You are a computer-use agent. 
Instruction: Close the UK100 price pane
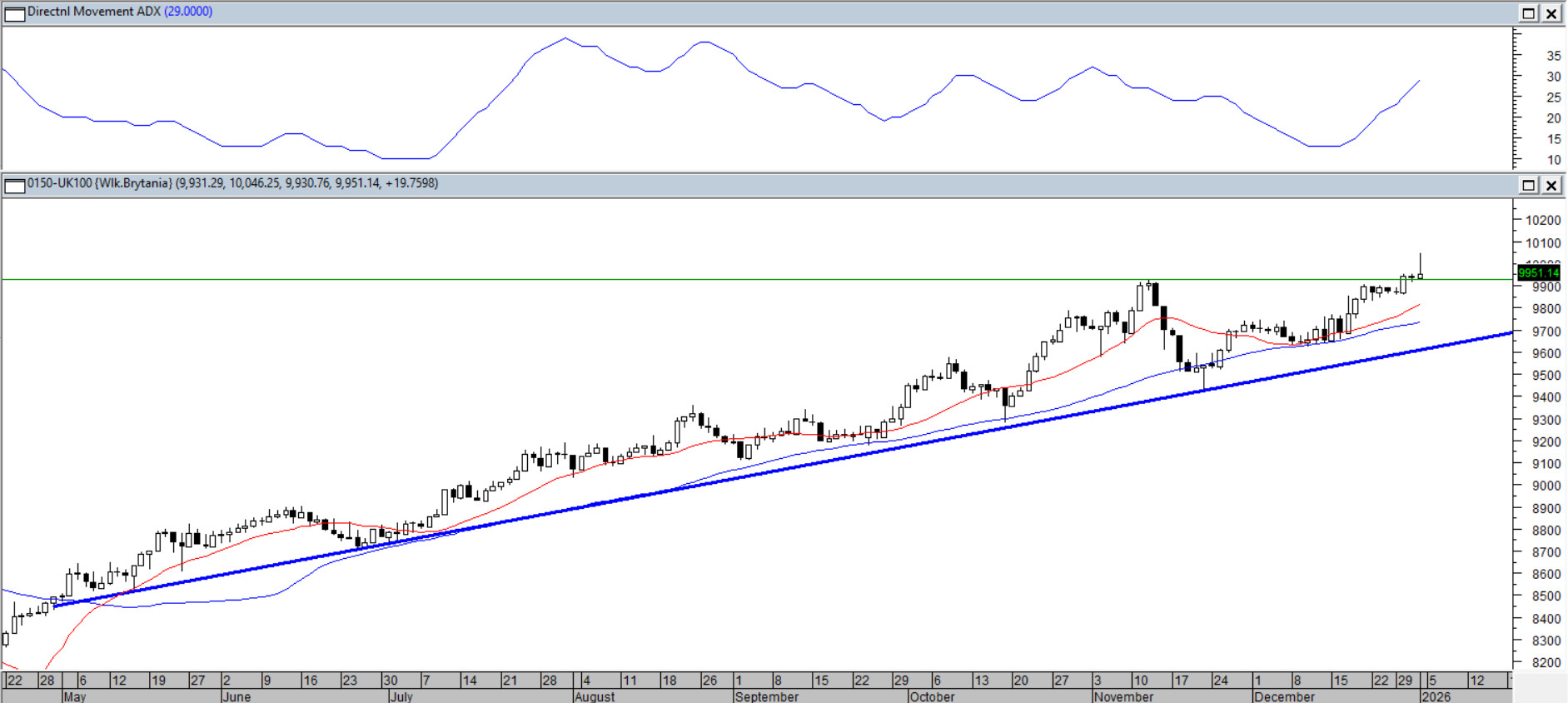(x=1552, y=185)
